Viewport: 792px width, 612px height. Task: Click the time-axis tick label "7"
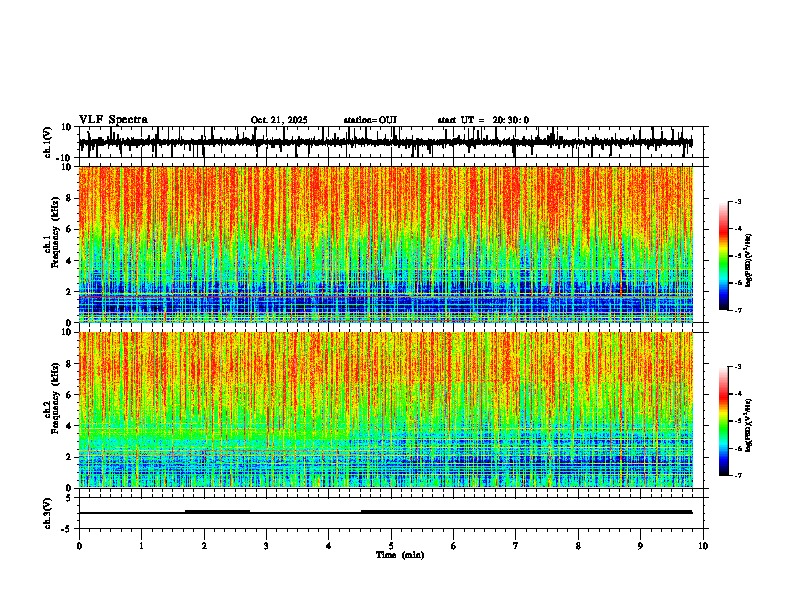coord(516,546)
